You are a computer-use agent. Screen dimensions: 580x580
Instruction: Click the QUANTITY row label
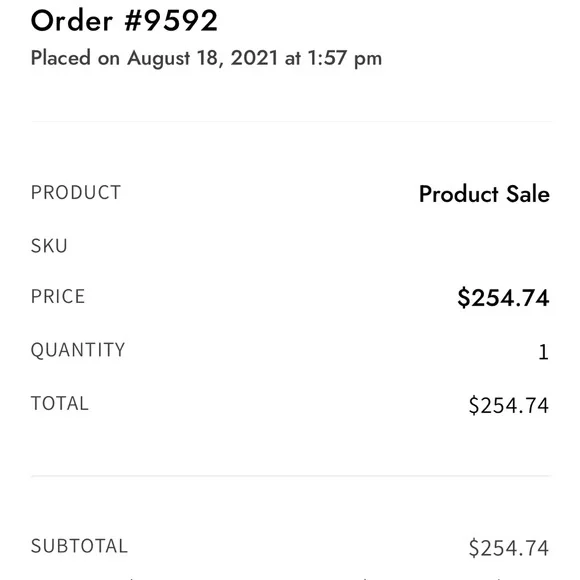point(78,350)
